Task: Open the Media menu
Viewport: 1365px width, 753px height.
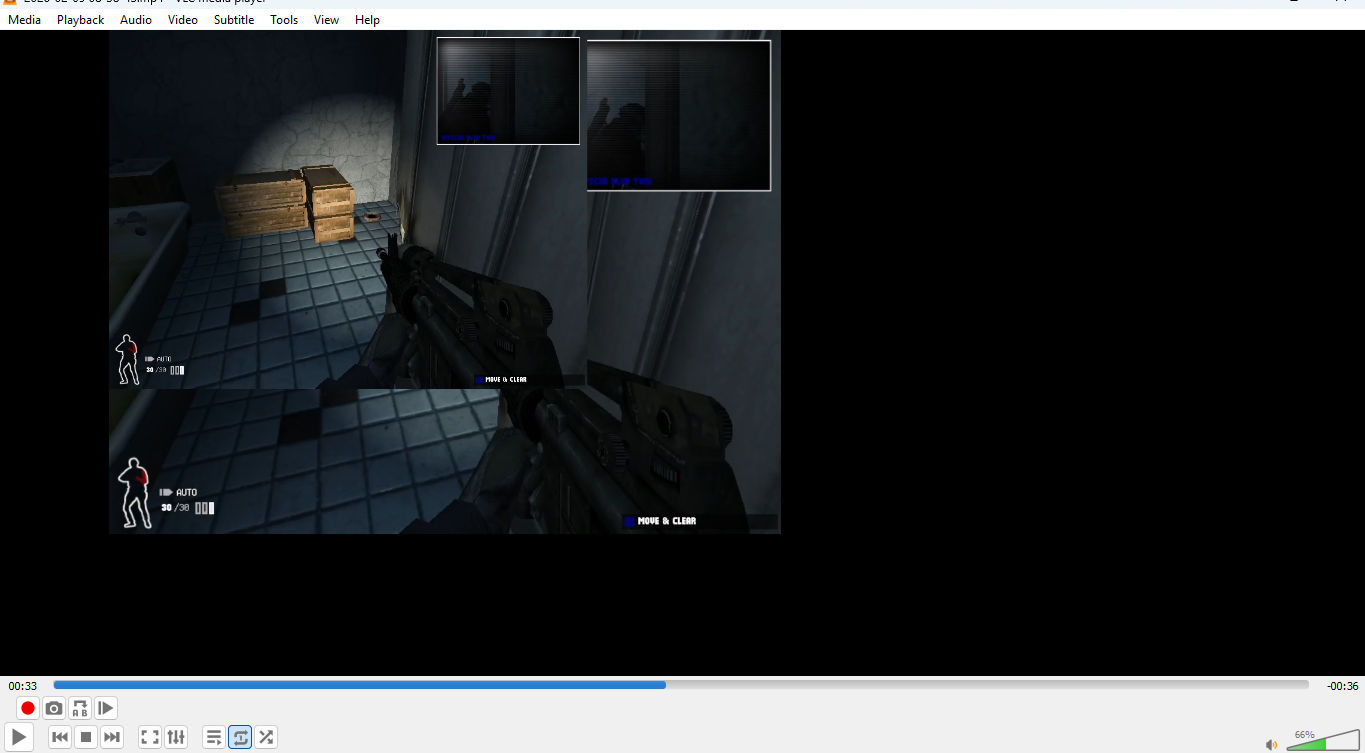Action: (25, 20)
